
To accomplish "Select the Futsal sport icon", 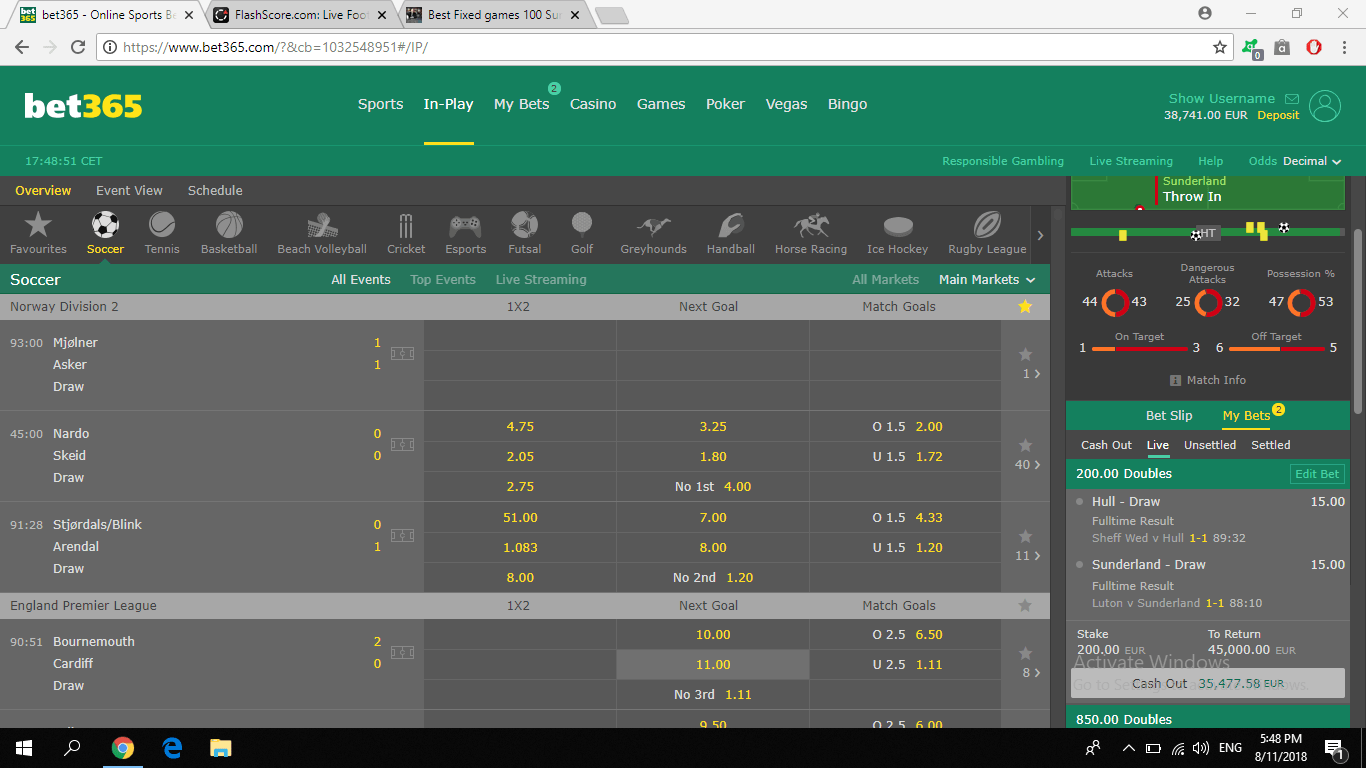I will pos(524,224).
